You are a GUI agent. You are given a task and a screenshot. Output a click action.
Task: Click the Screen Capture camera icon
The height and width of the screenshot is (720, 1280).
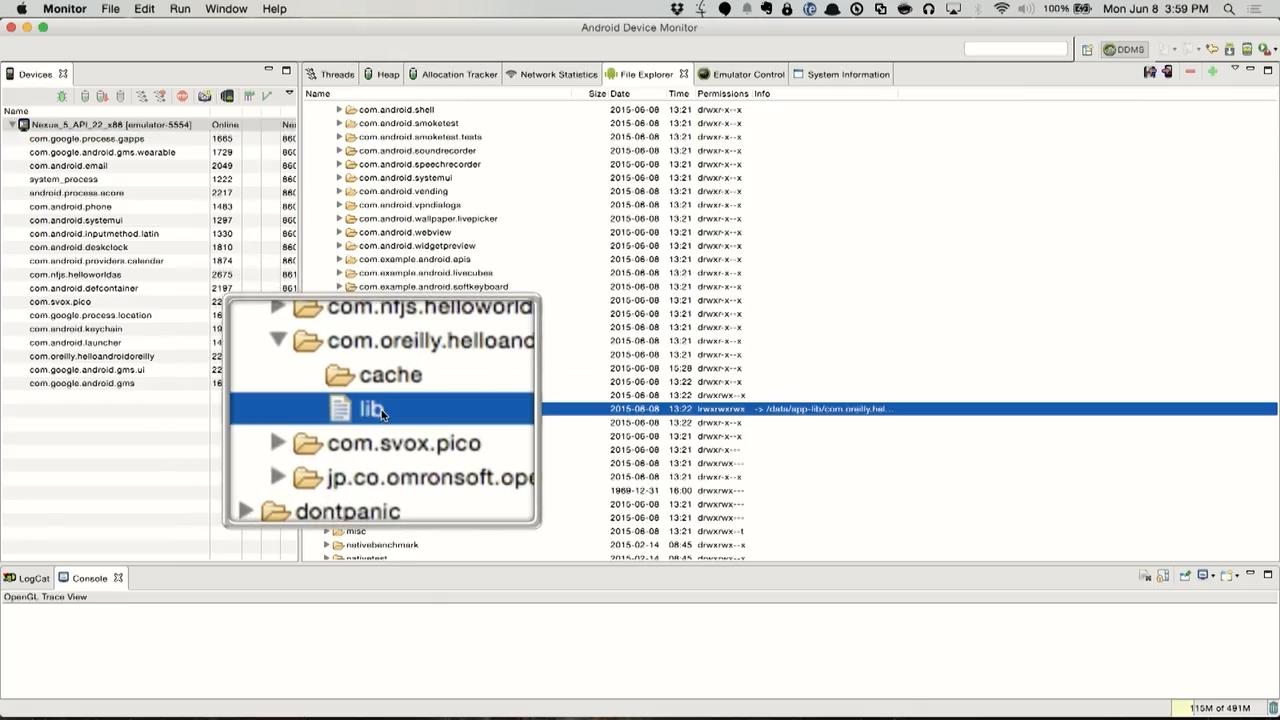[x=204, y=96]
